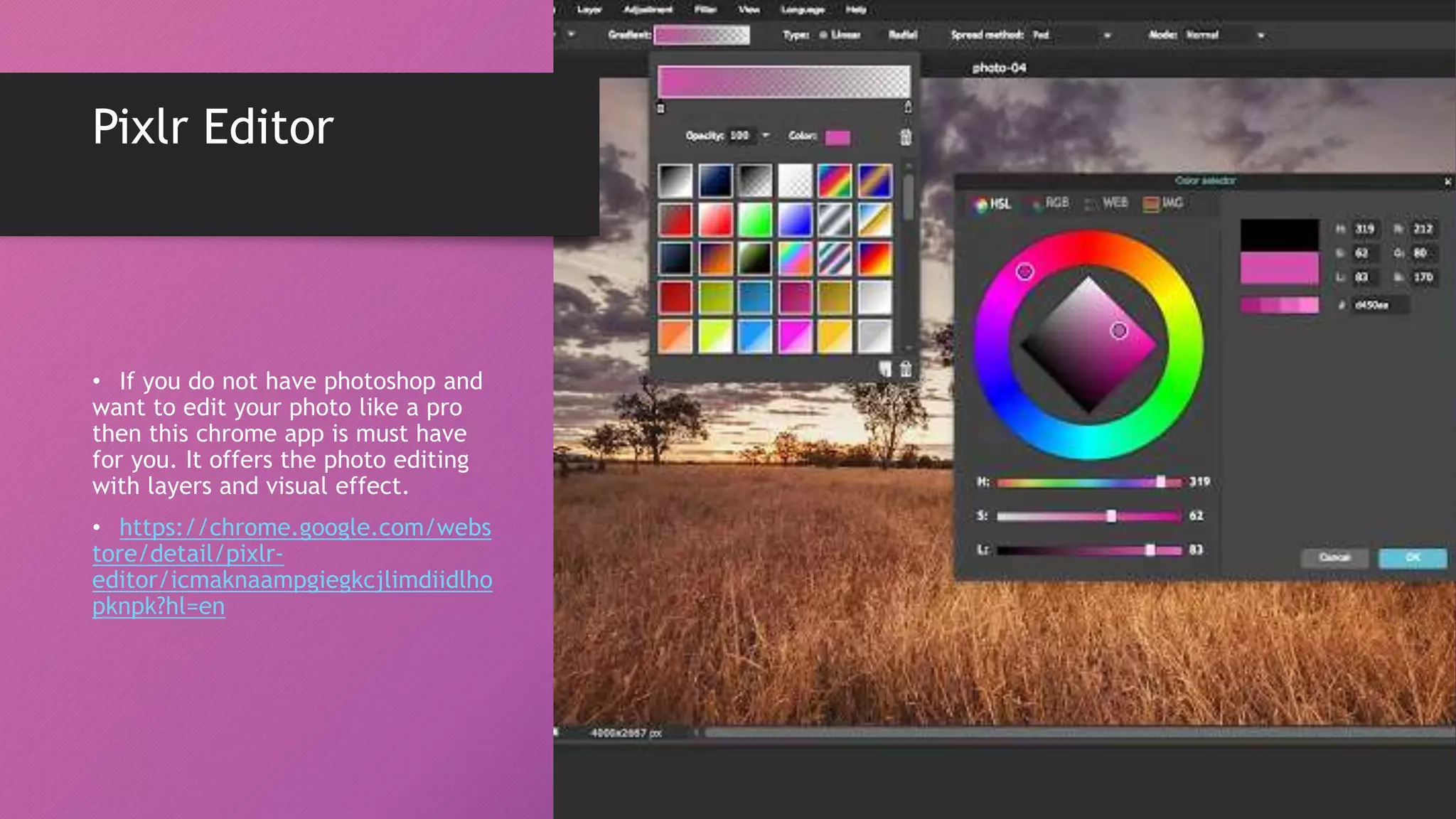Select the bright magenta-to-white preset in last row

click(x=795, y=336)
